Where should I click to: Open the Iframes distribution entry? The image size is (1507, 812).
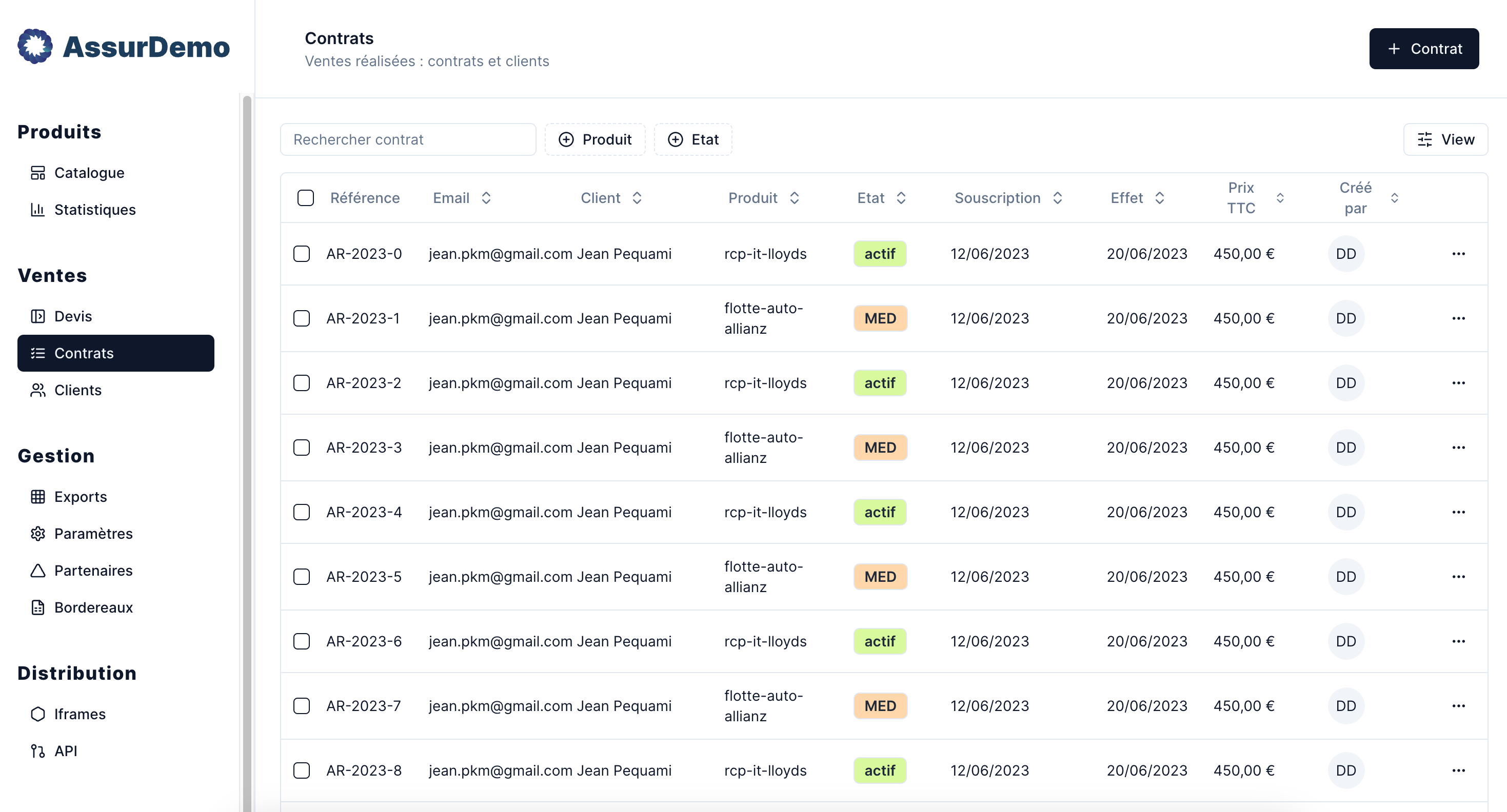pyautogui.click(x=80, y=713)
